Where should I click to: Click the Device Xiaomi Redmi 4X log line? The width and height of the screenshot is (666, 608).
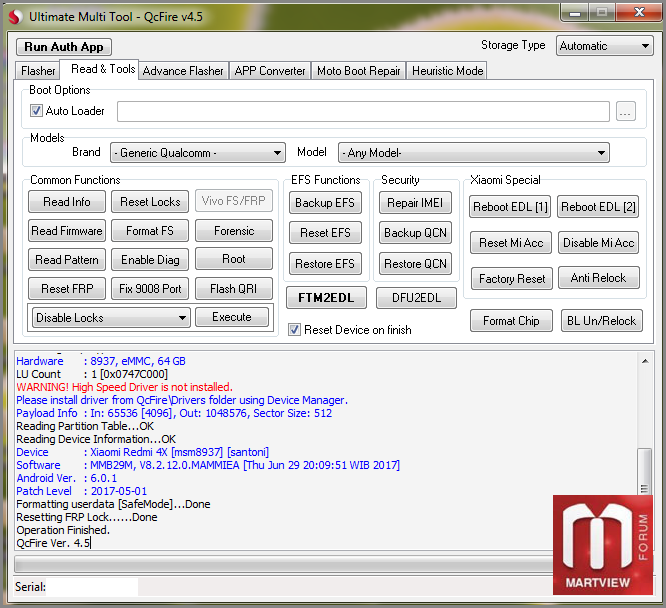pos(143,452)
